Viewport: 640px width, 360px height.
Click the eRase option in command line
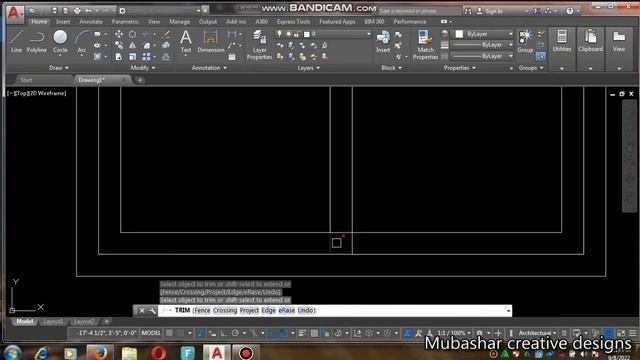tap(287, 311)
